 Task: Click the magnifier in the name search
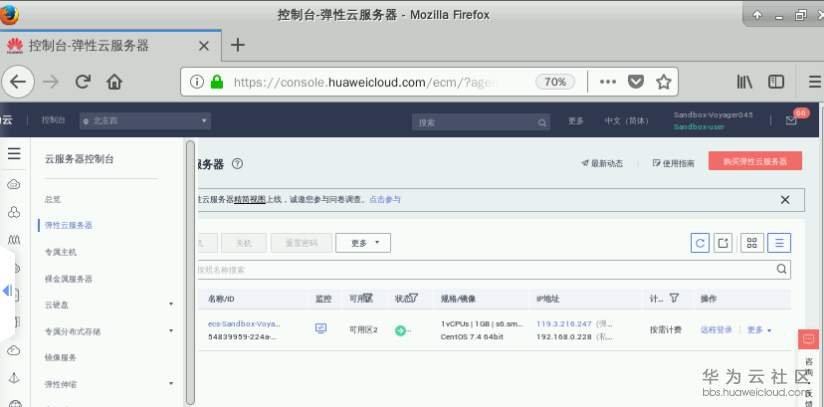[x=782, y=269]
